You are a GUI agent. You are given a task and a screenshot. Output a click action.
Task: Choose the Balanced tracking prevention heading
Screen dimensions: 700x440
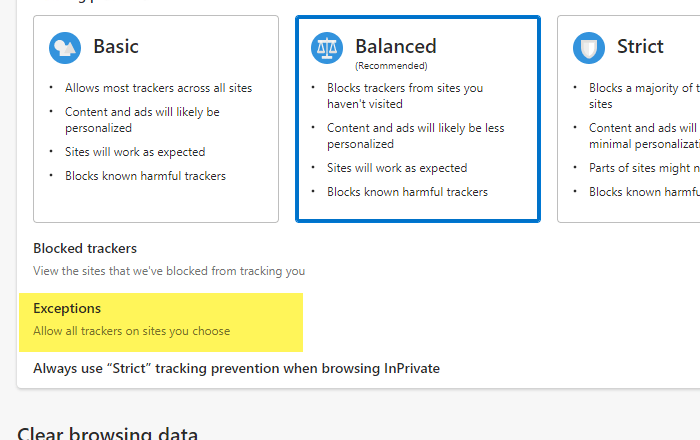click(395, 46)
